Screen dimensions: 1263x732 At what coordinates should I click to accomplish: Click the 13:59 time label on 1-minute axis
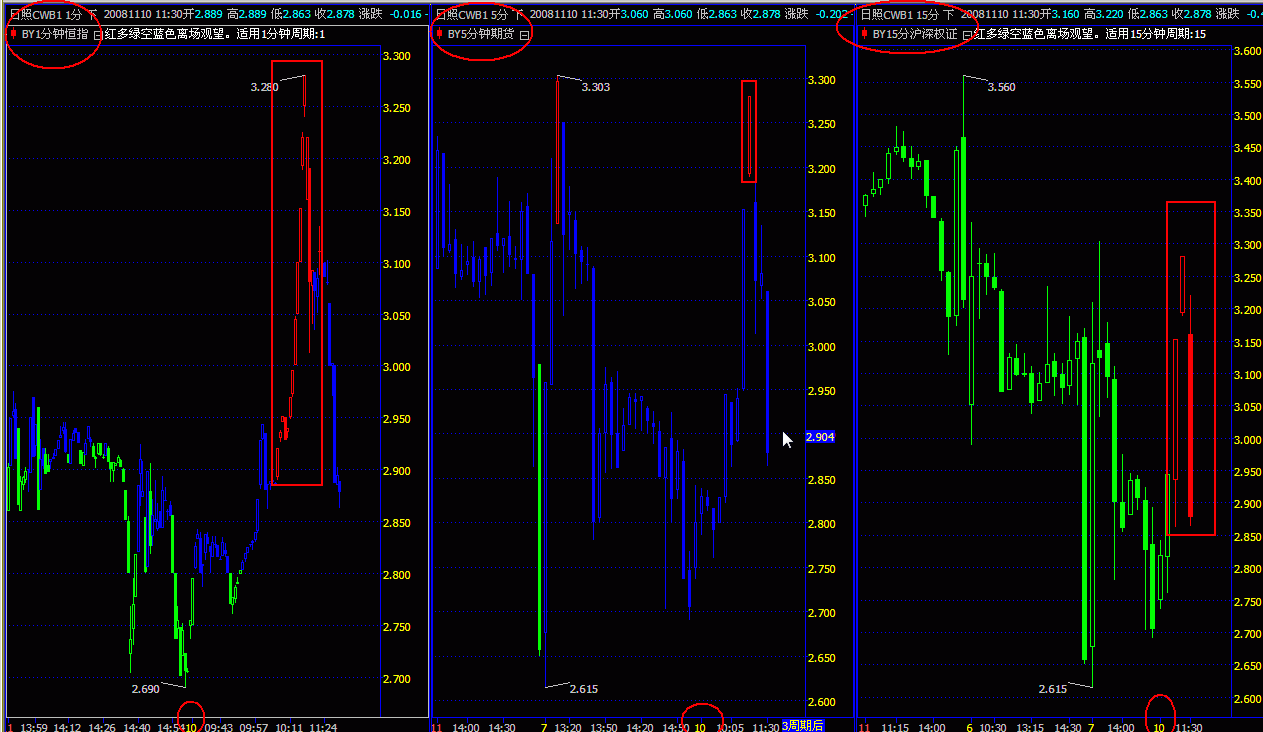34,727
